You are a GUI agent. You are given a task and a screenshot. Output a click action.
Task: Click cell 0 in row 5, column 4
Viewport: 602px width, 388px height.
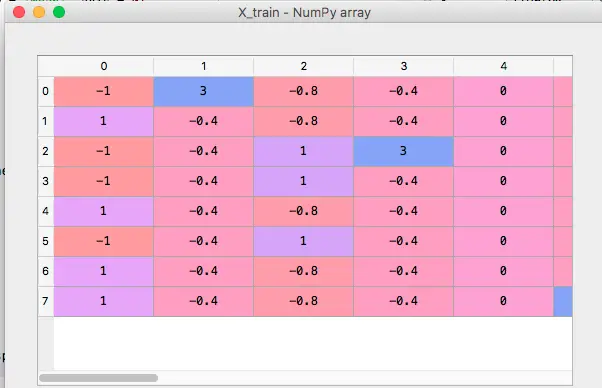(x=503, y=241)
